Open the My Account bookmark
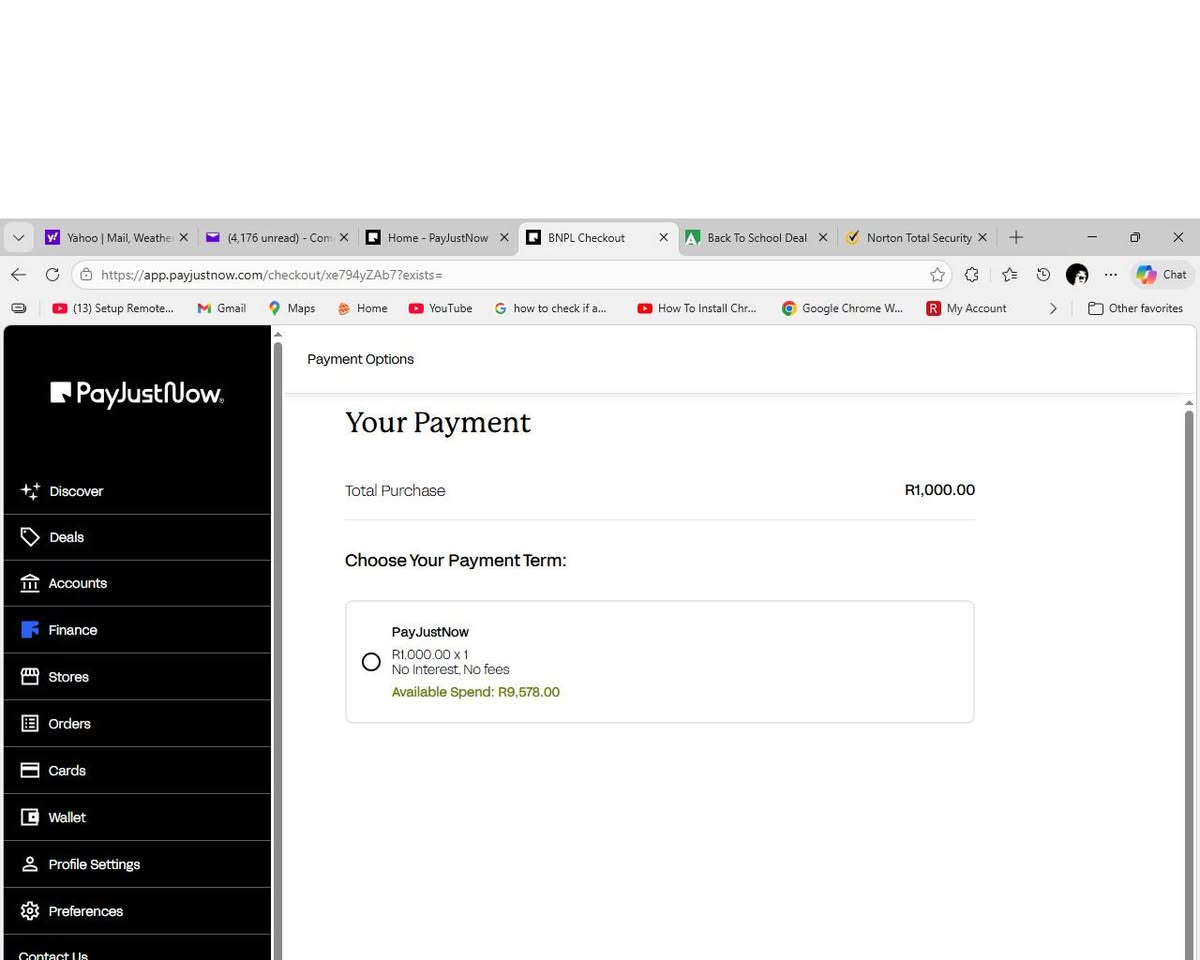The height and width of the screenshot is (960, 1200). coord(967,308)
